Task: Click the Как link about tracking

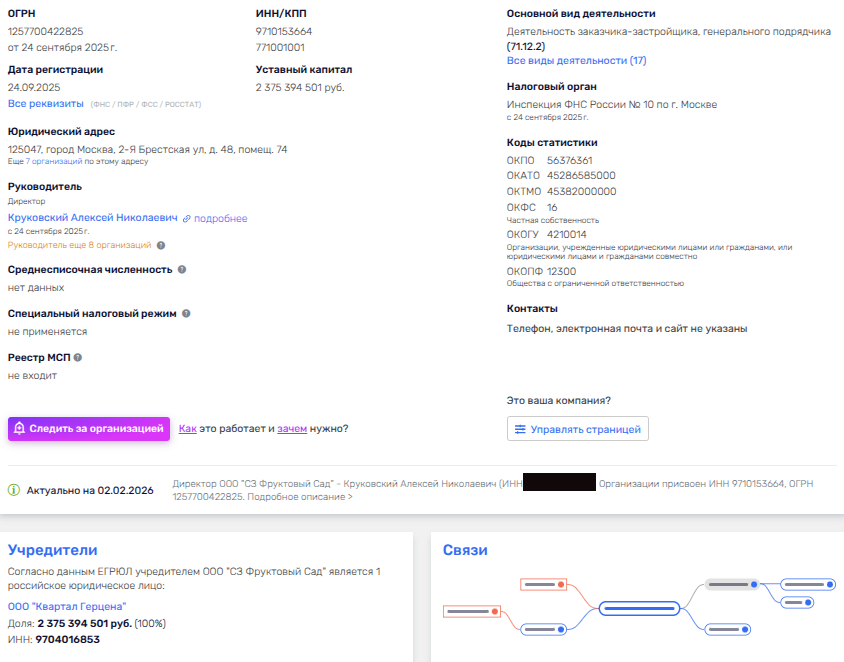Action: 187,429
